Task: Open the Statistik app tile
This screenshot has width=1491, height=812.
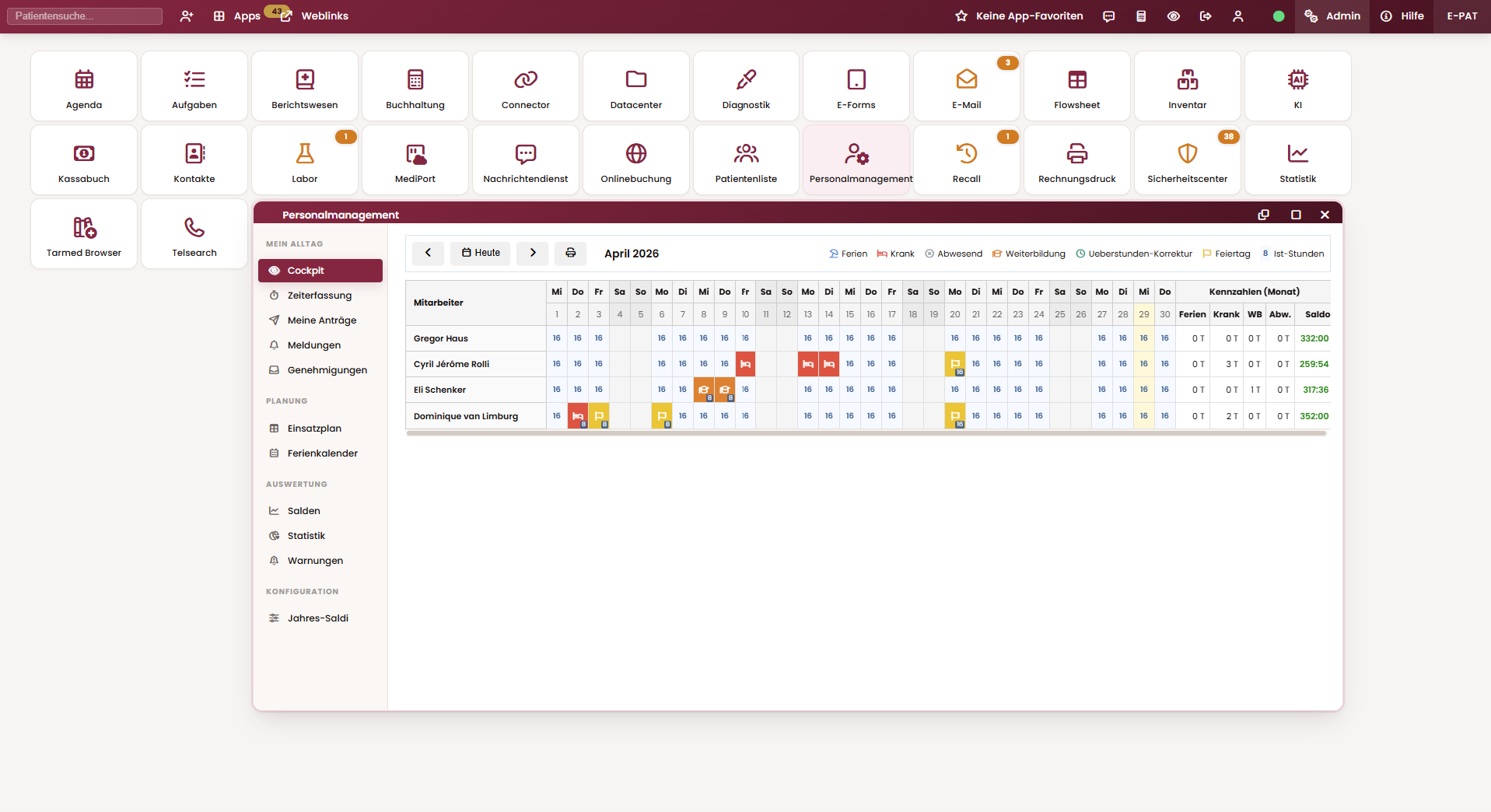Action: tap(1298, 160)
